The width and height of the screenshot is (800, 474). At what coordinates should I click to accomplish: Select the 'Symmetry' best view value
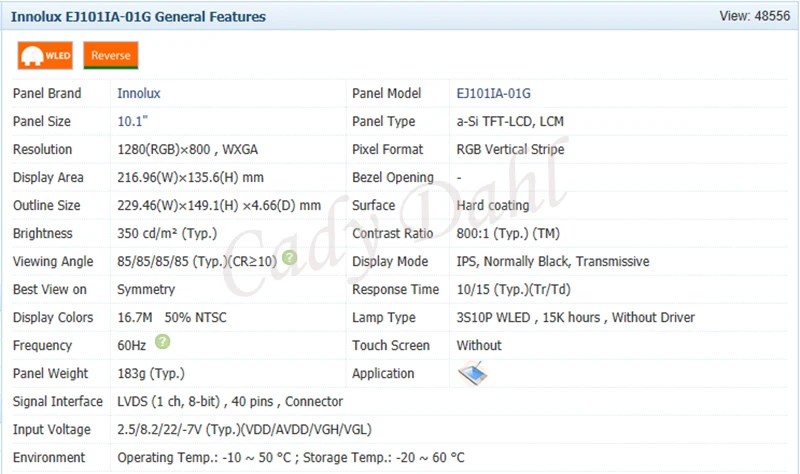click(146, 290)
